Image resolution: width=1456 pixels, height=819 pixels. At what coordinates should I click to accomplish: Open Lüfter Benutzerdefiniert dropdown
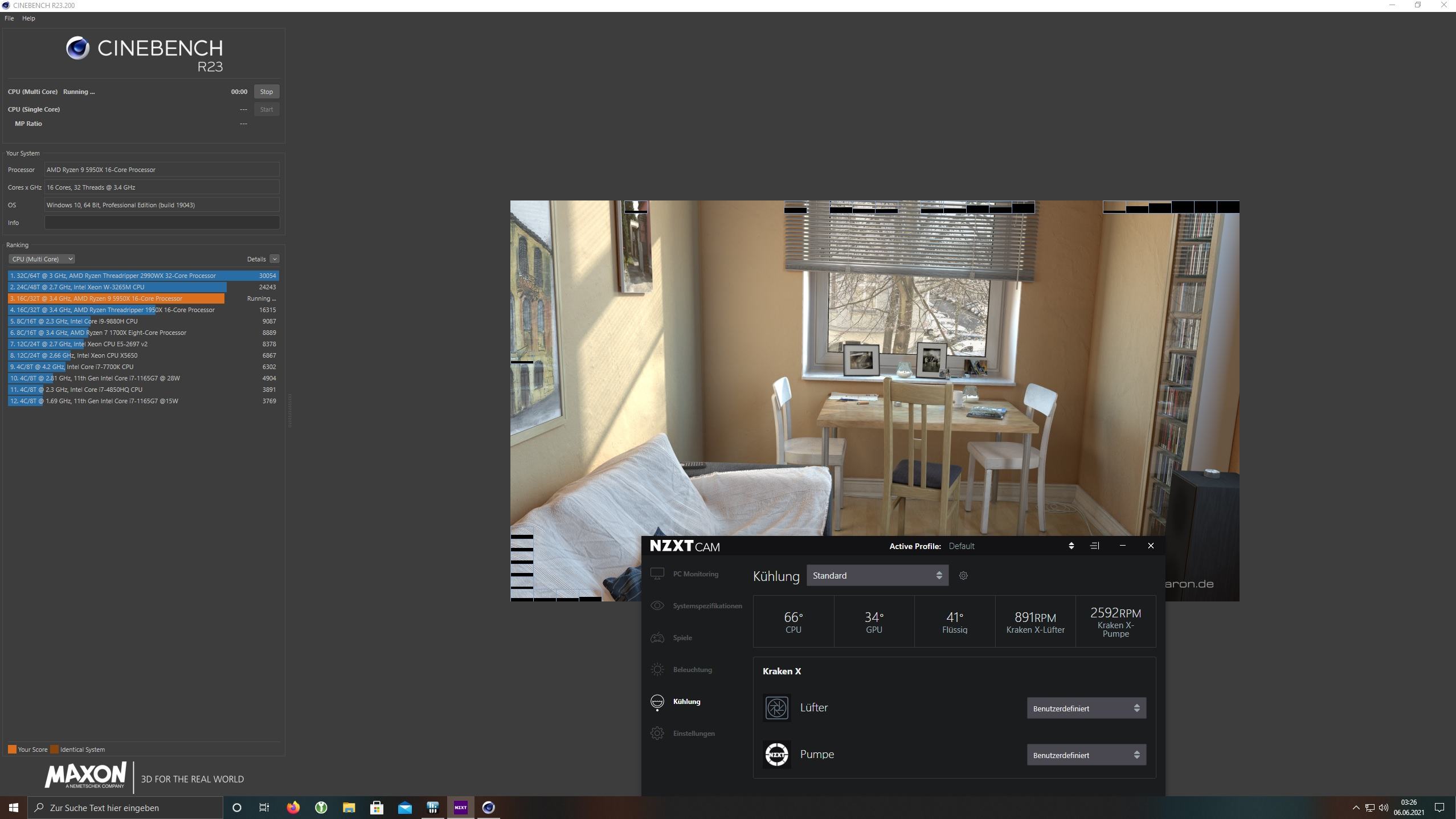pyautogui.click(x=1086, y=709)
